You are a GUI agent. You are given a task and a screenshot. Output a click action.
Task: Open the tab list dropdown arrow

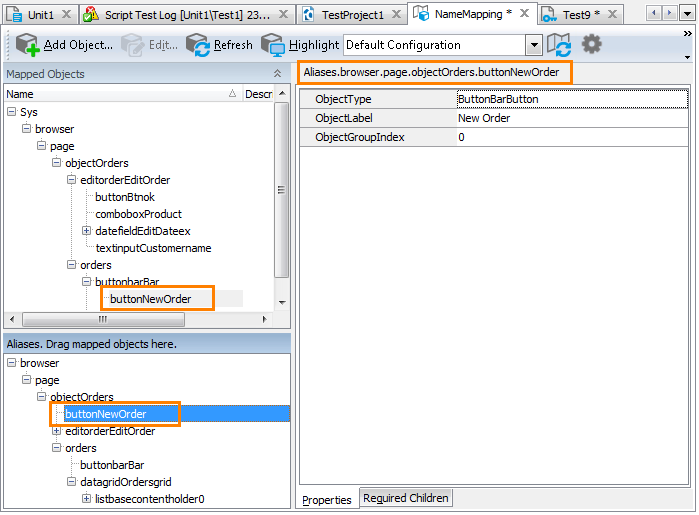tap(687, 14)
